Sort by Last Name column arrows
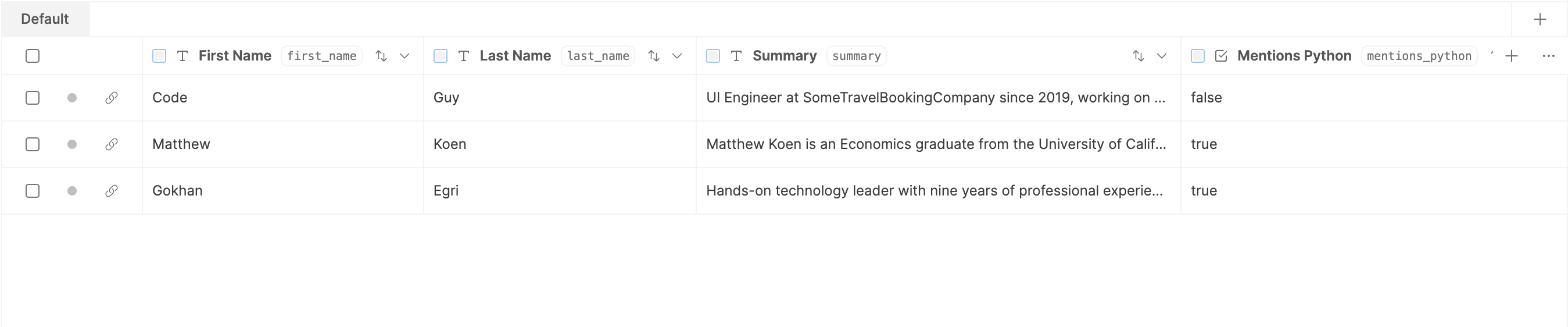The image size is (1568, 327). [x=654, y=56]
